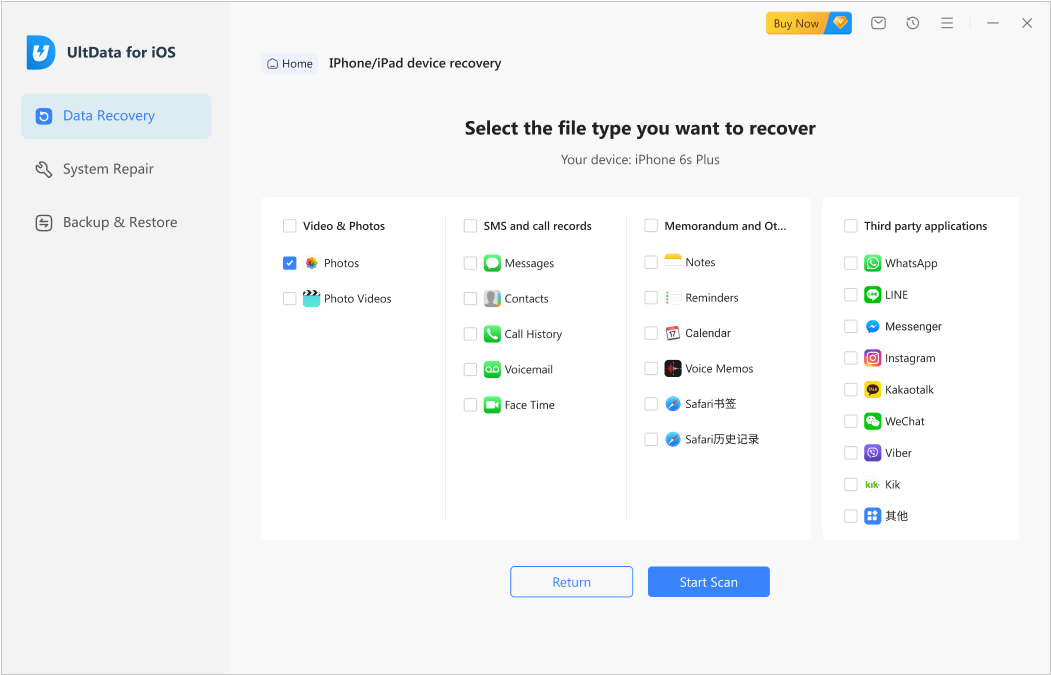Select the Notes checkbox
Image resolution: width=1051 pixels, height=675 pixels.
pos(651,262)
